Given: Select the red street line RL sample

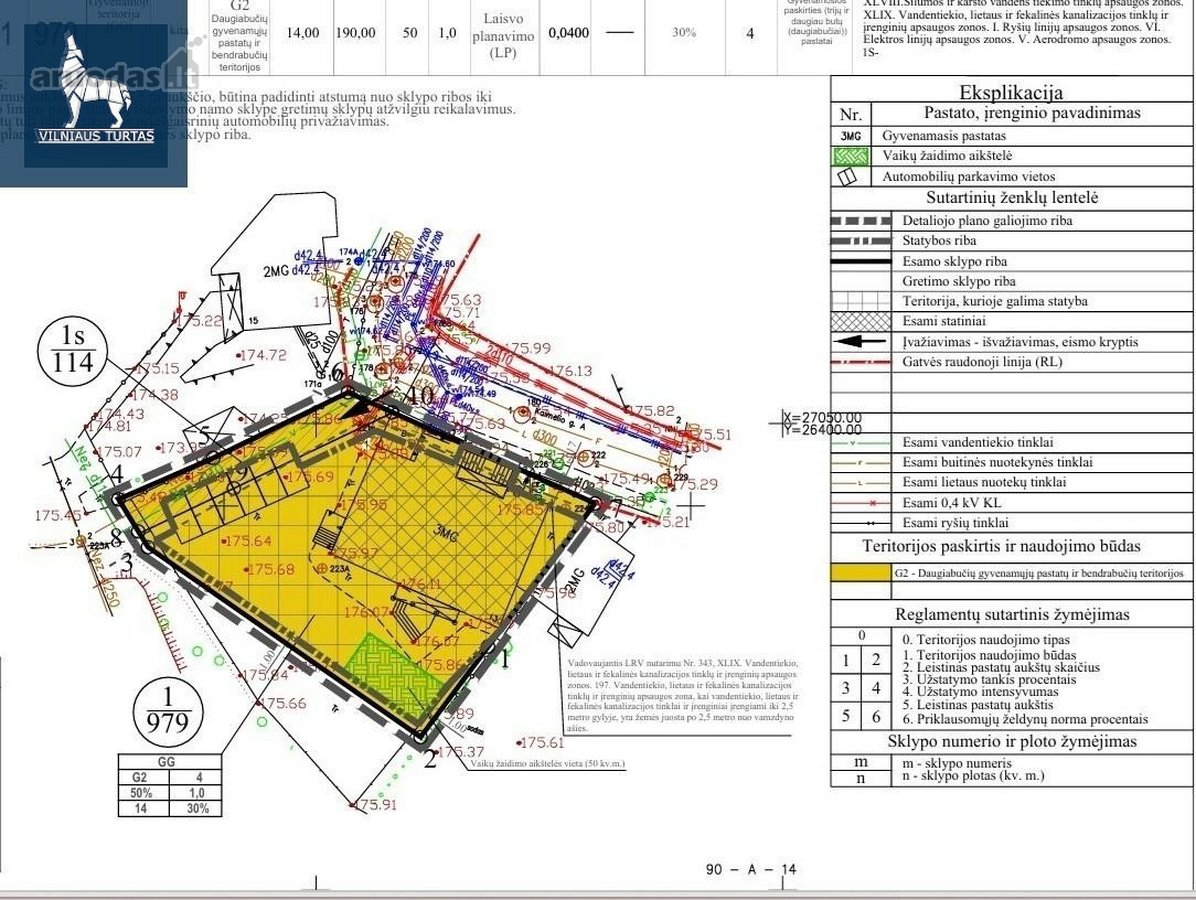Looking at the screenshot, I should click(x=860, y=362).
